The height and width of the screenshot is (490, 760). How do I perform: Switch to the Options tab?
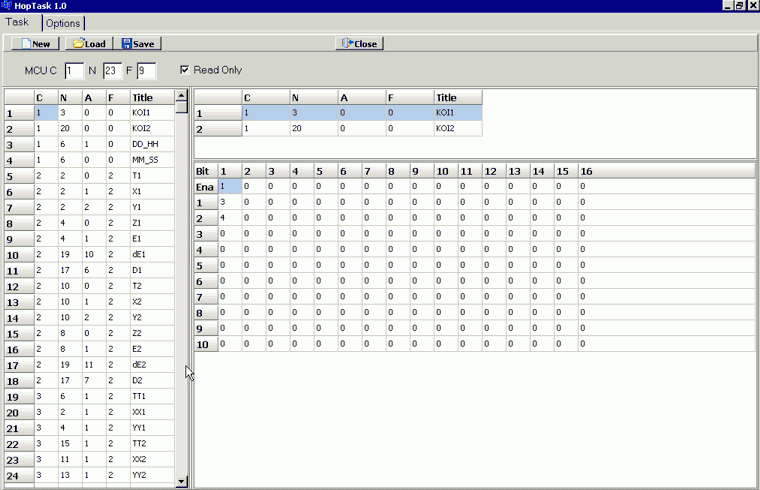point(63,23)
